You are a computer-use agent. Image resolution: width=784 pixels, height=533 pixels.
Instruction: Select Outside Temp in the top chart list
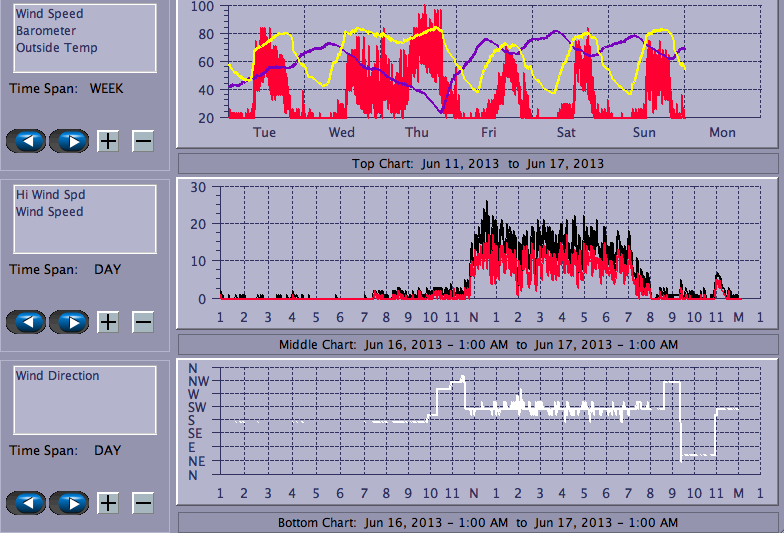pos(56,48)
